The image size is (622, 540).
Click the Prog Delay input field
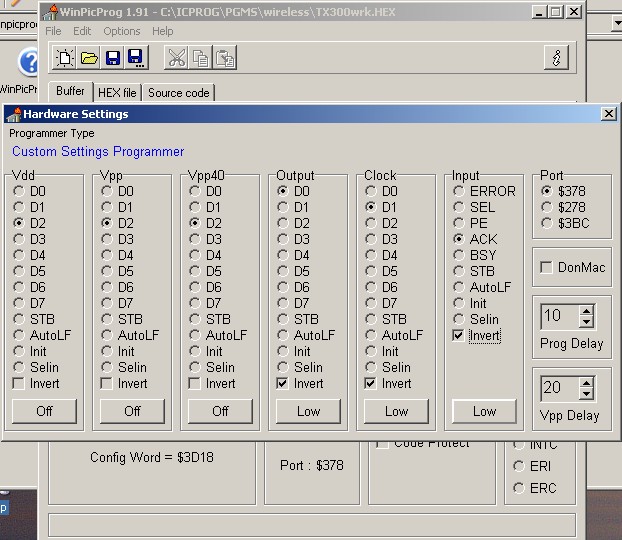coord(560,316)
